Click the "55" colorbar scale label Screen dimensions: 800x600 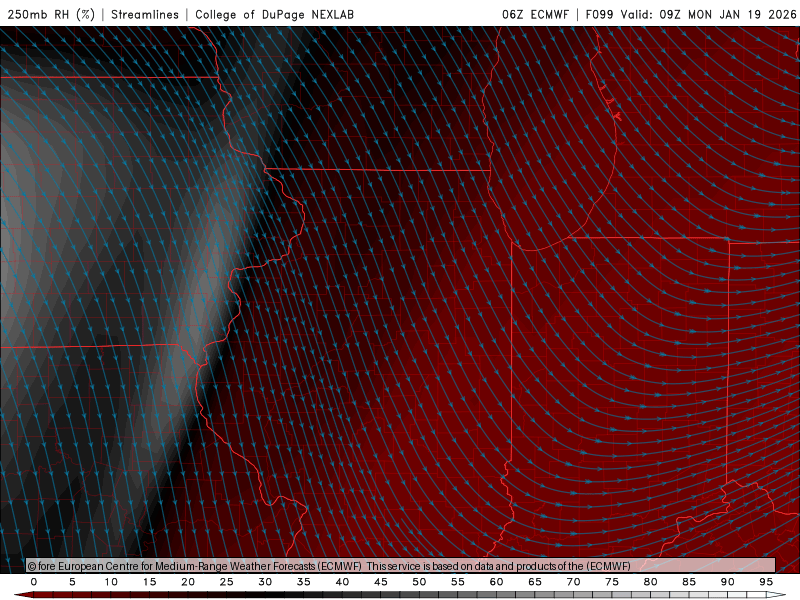click(458, 582)
